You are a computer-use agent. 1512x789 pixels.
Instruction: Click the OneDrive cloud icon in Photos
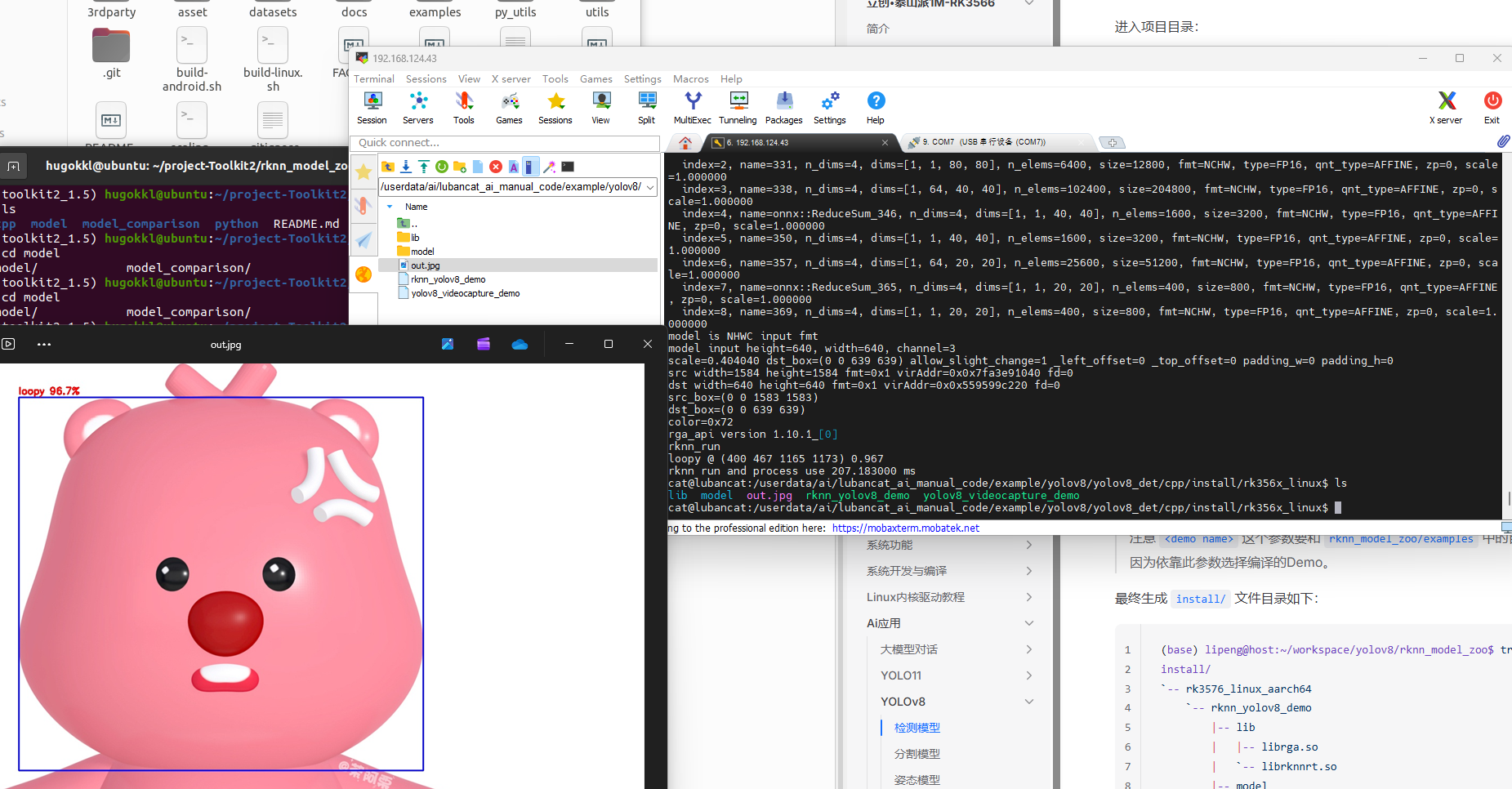coord(520,345)
